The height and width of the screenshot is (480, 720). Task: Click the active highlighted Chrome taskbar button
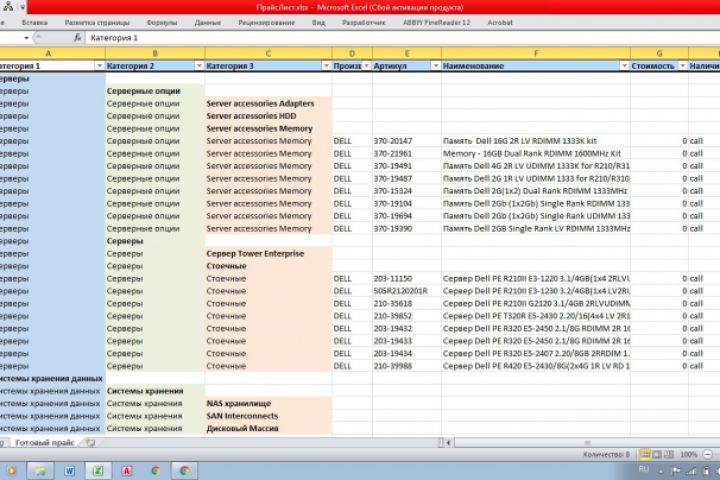coord(185,471)
